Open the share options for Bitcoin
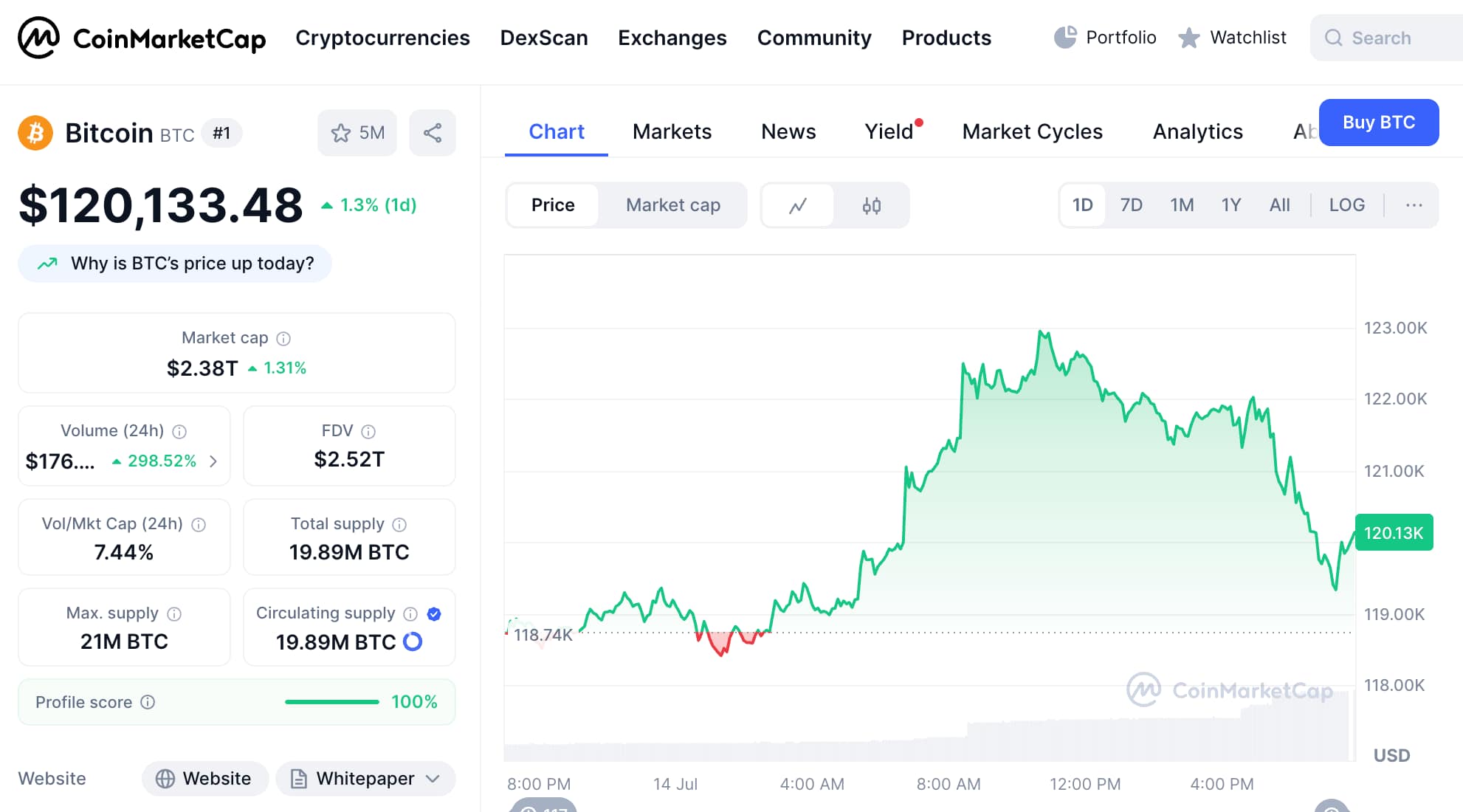1463x812 pixels. (x=433, y=133)
